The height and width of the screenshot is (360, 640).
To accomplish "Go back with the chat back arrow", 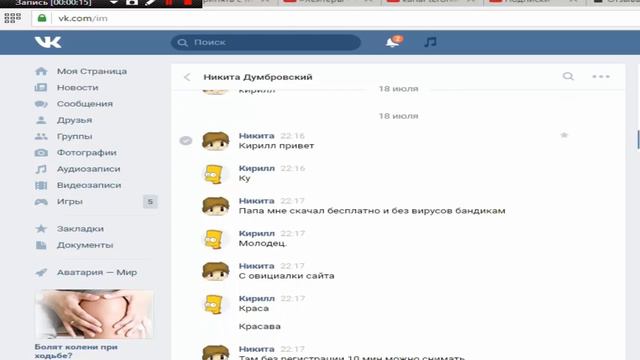I will point(187,77).
